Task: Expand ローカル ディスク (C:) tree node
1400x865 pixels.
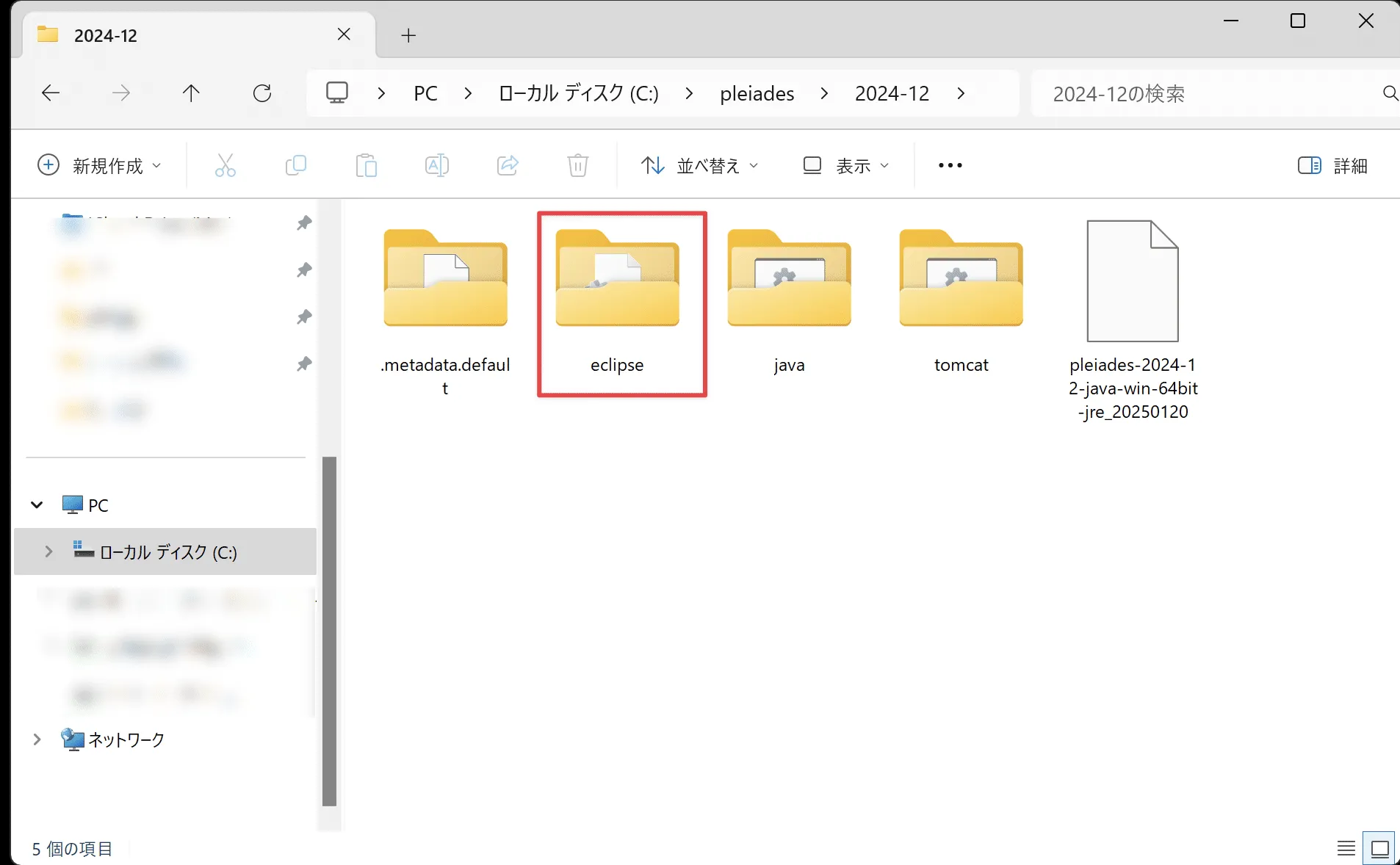Action: pyautogui.click(x=48, y=551)
